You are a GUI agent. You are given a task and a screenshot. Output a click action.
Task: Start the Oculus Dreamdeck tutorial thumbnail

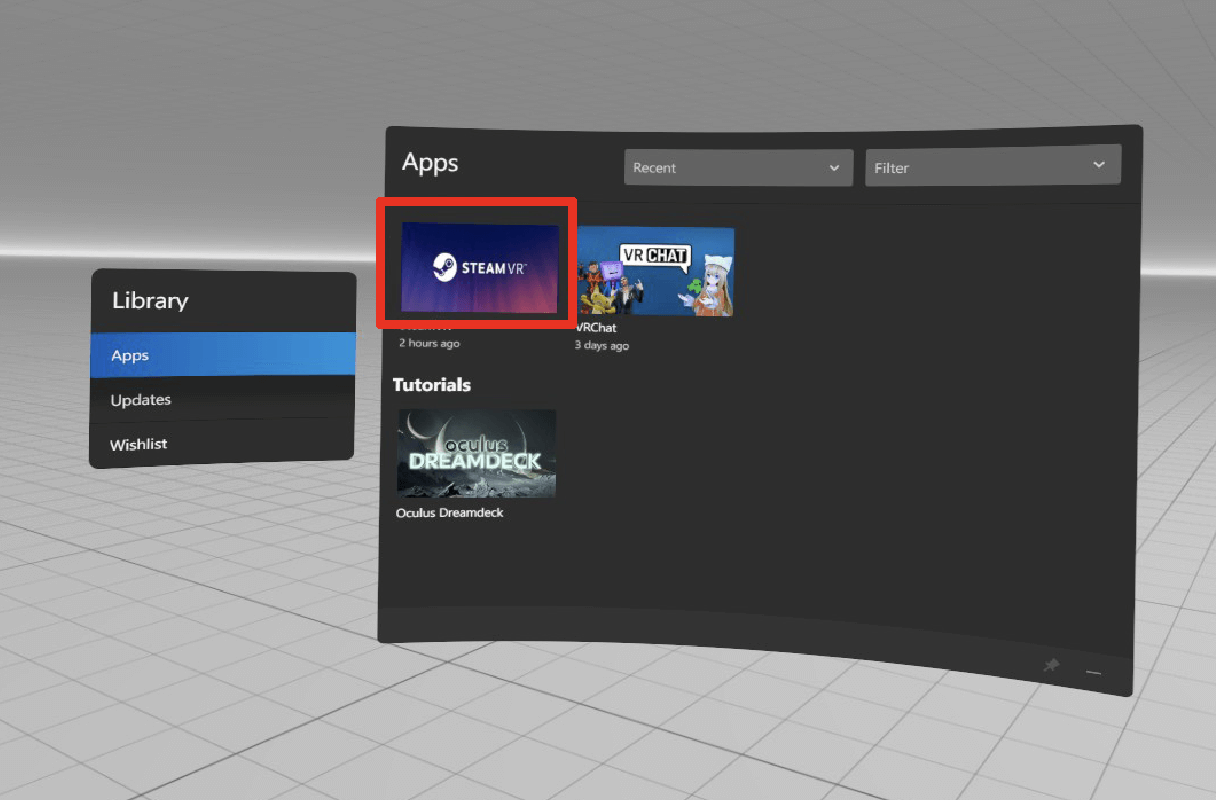point(476,453)
